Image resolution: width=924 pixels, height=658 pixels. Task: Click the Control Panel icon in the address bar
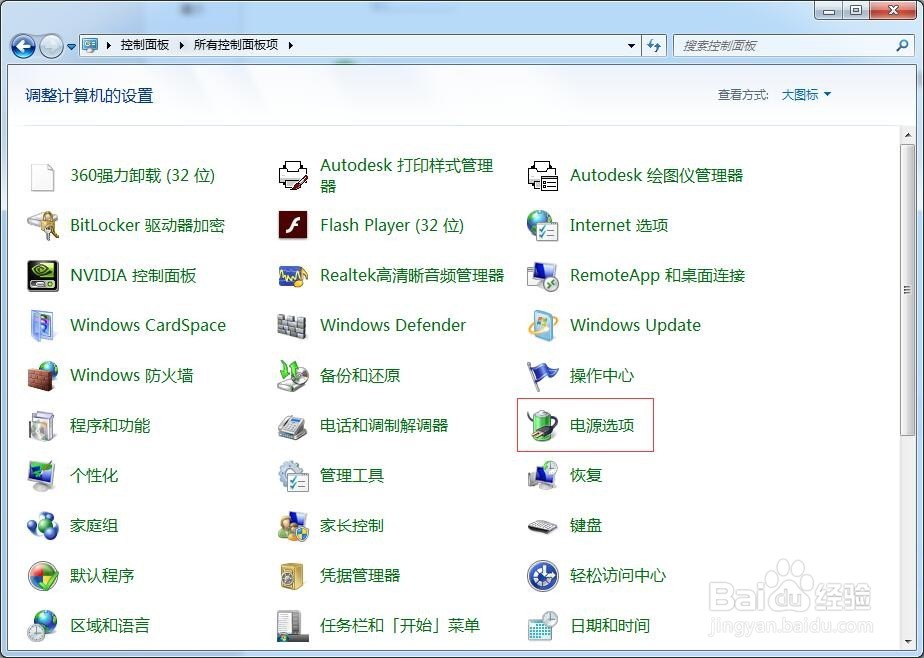coord(90,45)
